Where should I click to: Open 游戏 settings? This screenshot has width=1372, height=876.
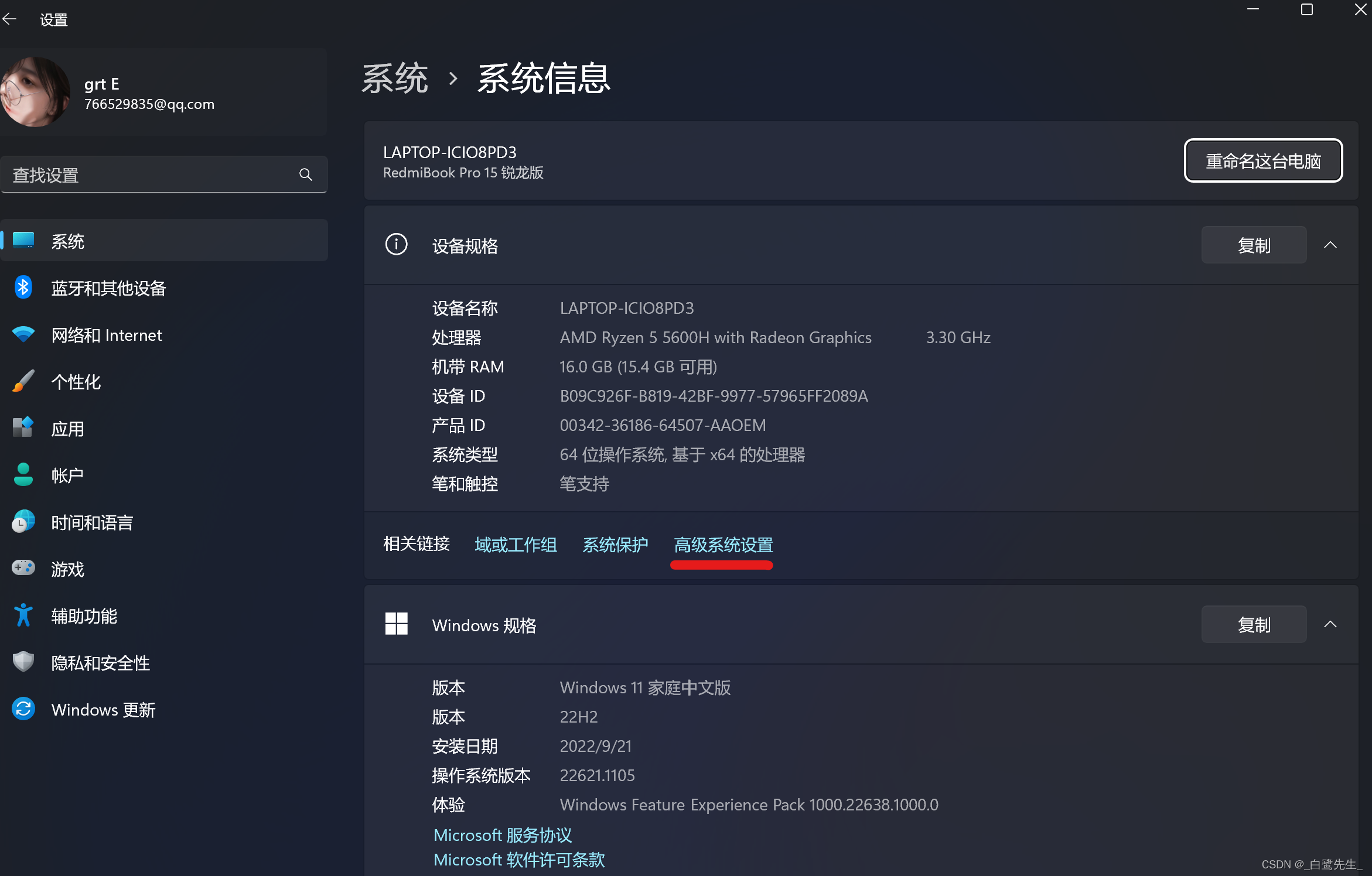[164, 569]
